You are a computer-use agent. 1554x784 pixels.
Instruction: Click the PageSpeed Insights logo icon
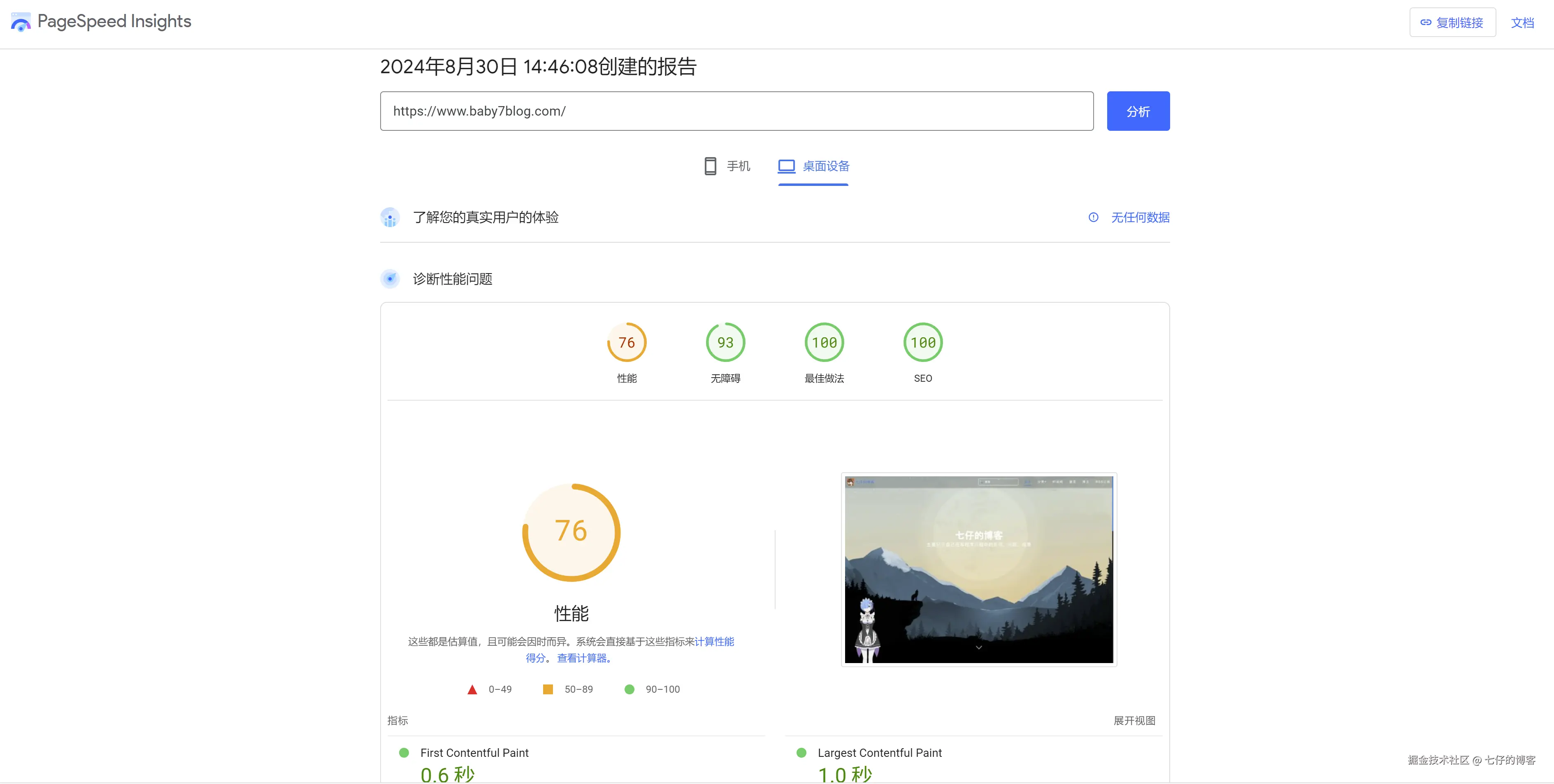point(21,22)
